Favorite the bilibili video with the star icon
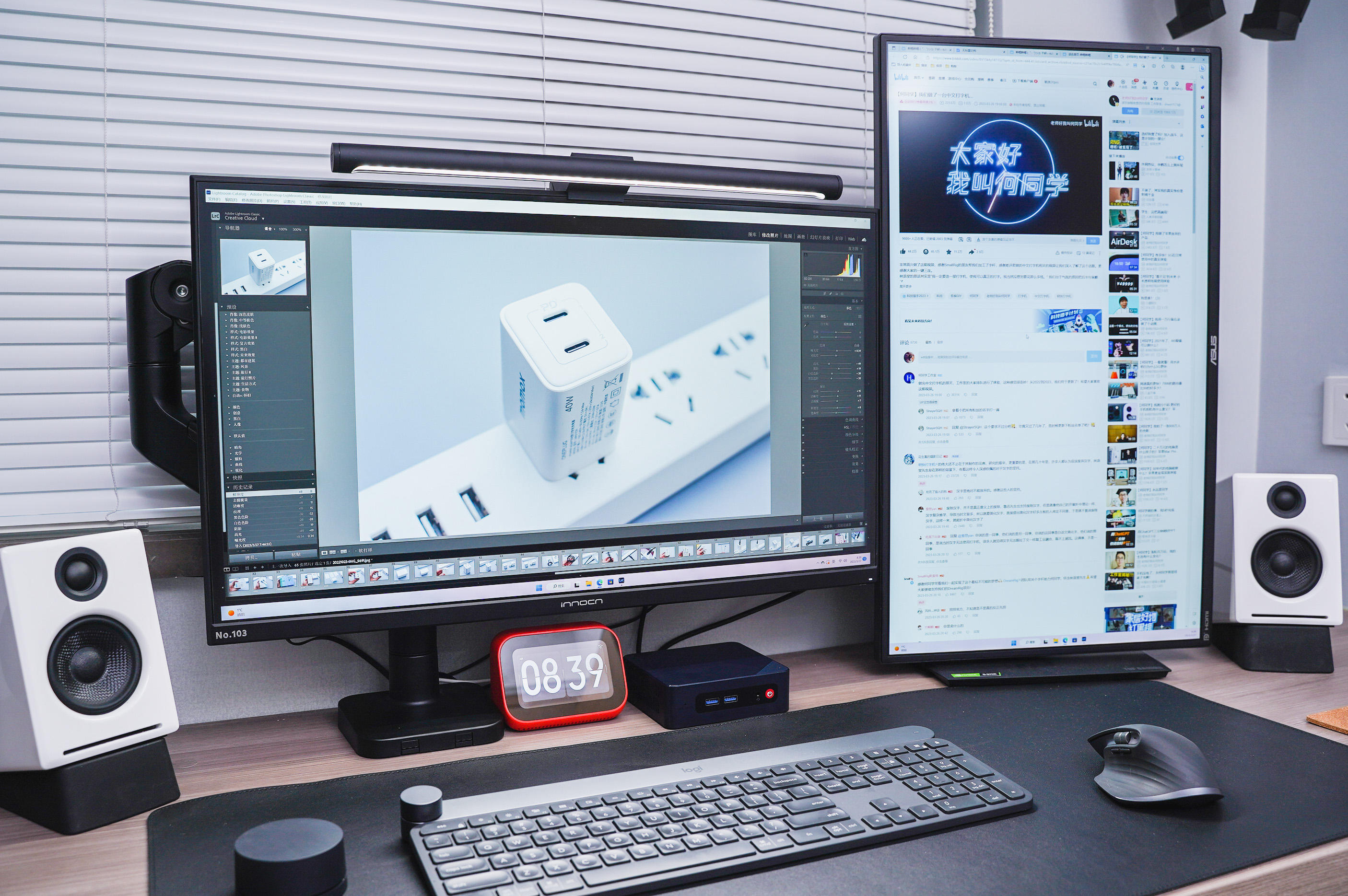 pos(949,252)
